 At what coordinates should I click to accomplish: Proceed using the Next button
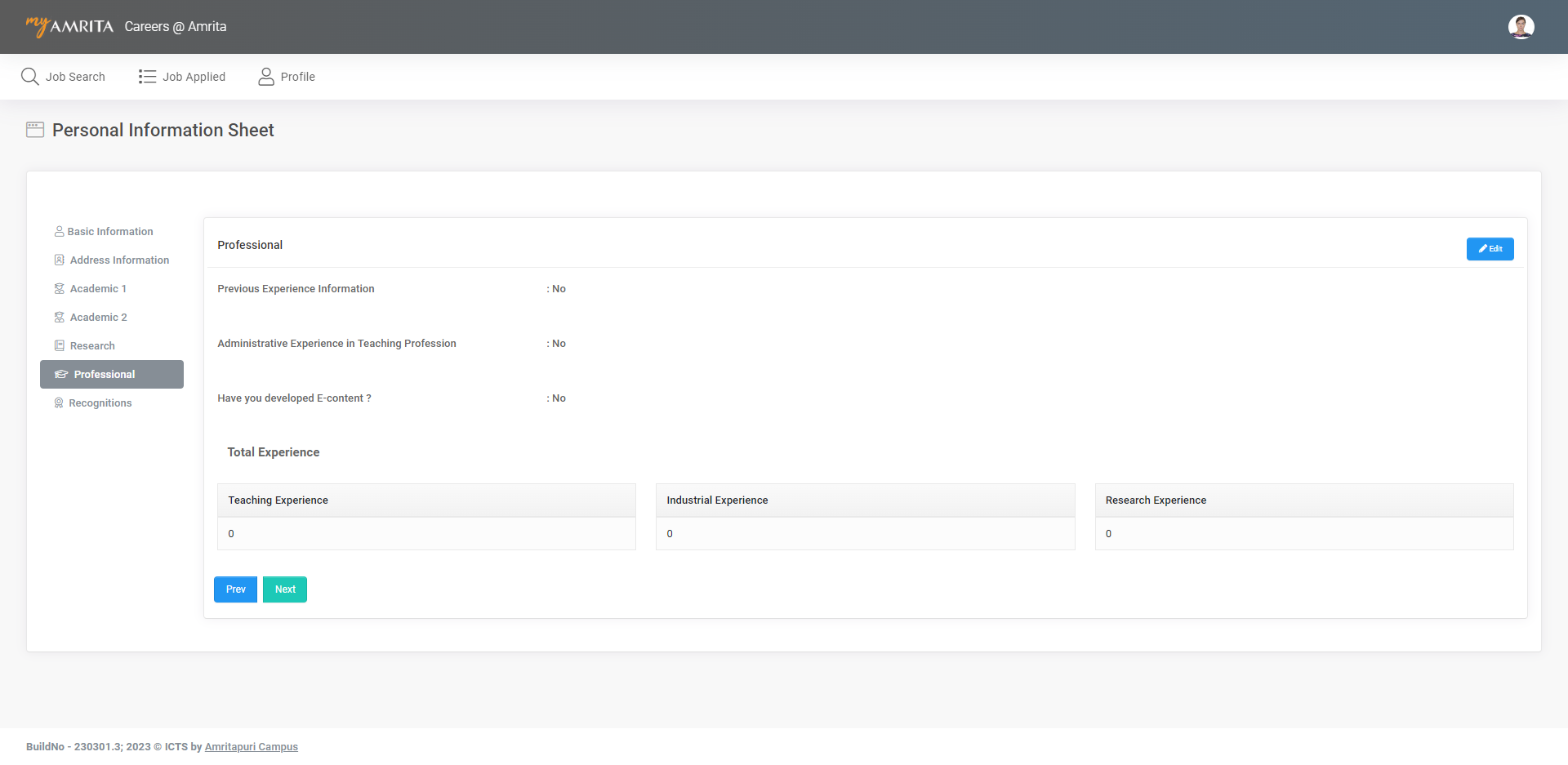point(285,589)
